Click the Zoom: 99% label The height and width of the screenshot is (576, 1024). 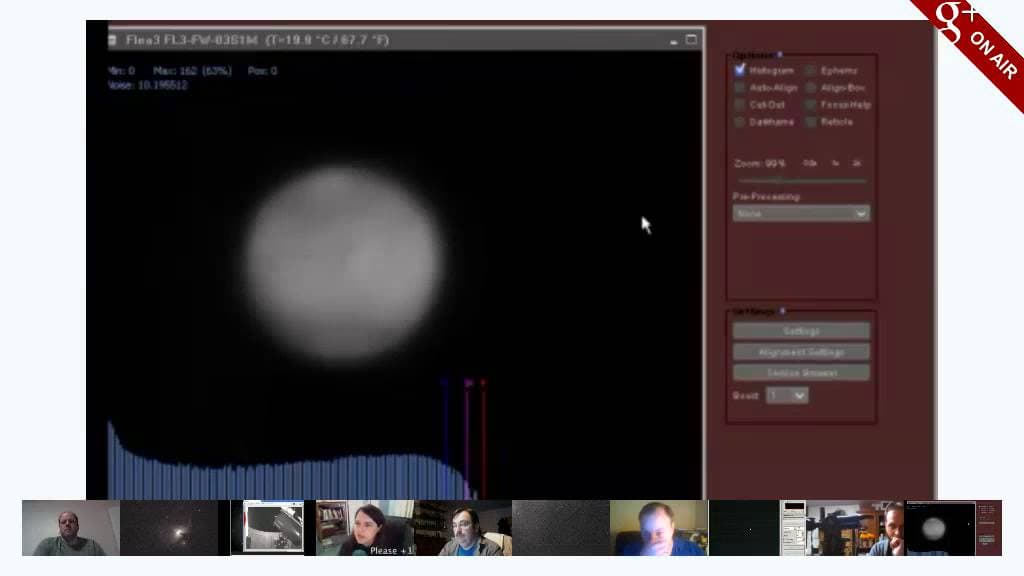760,163
